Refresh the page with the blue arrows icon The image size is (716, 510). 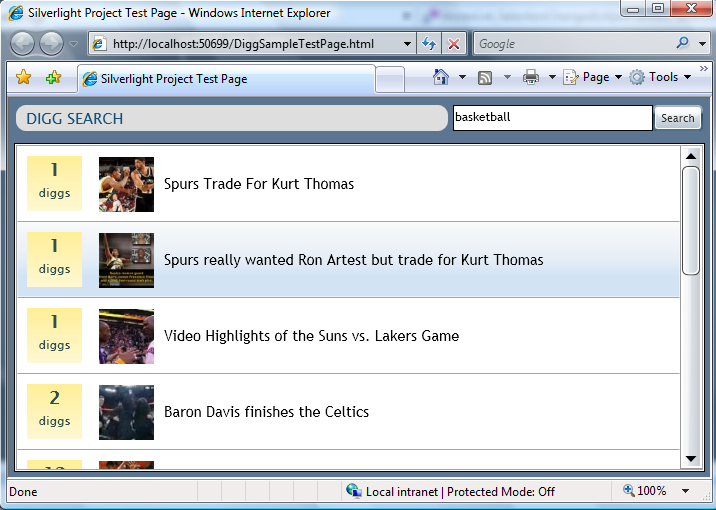(x=429, y=44)
